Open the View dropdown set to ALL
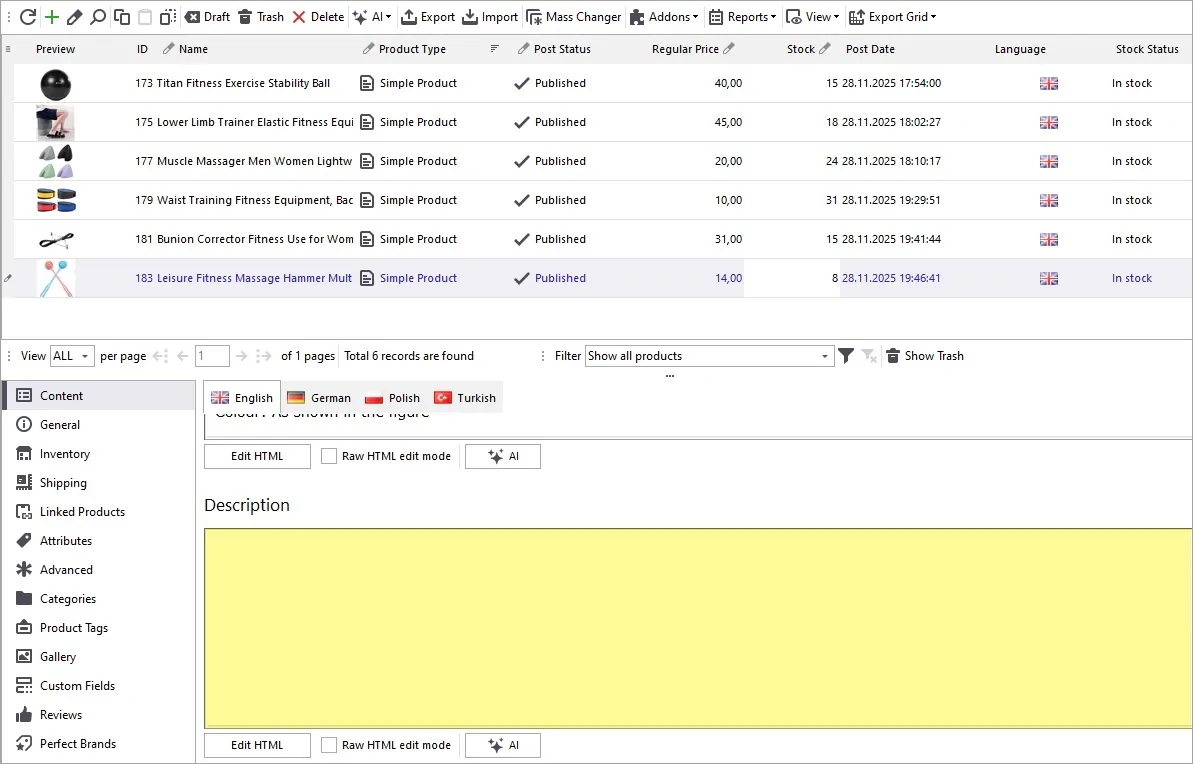The height and width of the screenshot is (764, 1193). 70,355
